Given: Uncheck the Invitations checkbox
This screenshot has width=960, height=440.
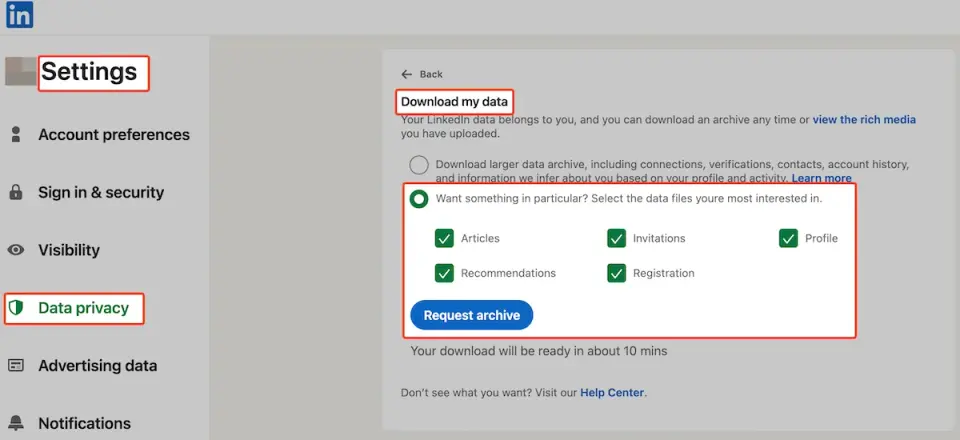Looking at the screenshot, I should pyautogui.click(x=616, y=238).
